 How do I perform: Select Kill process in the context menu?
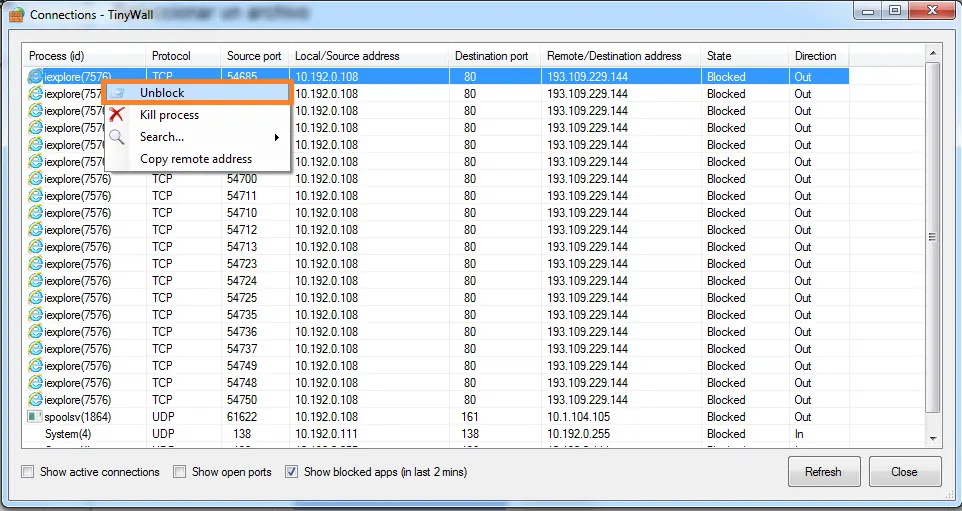click(197, 115)
